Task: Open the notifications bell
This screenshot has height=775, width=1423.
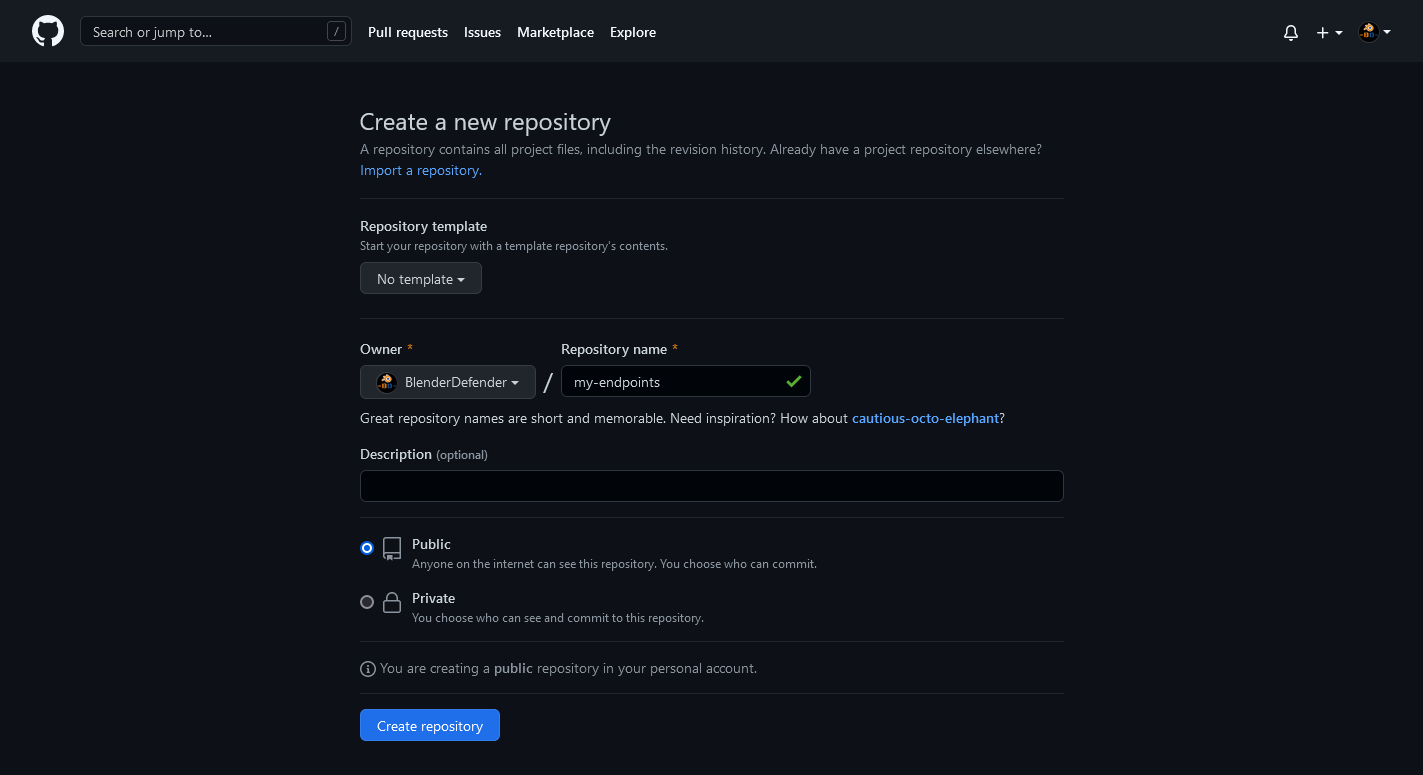Action: tap(1291, 32)
